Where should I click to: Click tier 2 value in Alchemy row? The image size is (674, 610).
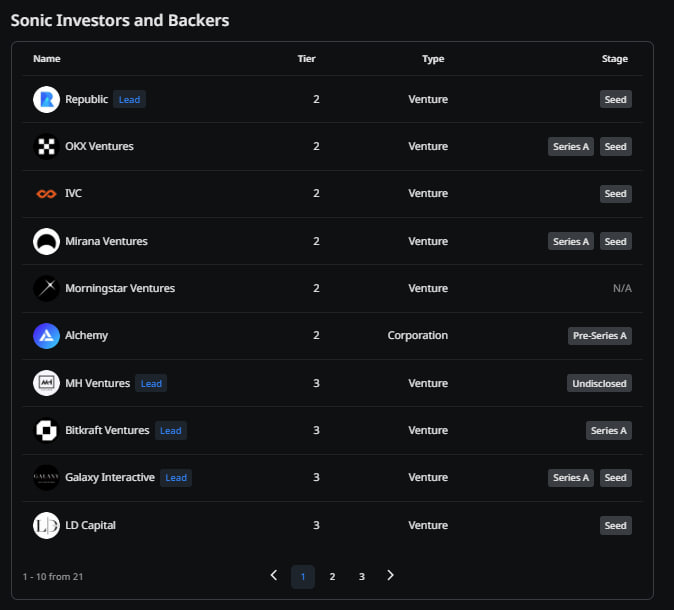coord(316,335)
